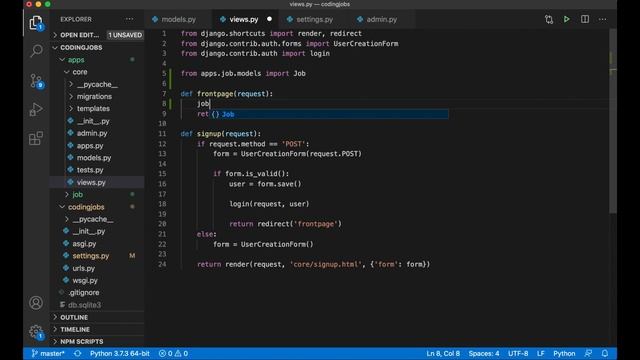Open the .gitignore file
Image resolution: width=640 pixels, height=360 pixels.
pyautogui.click(x=84, y=293)
